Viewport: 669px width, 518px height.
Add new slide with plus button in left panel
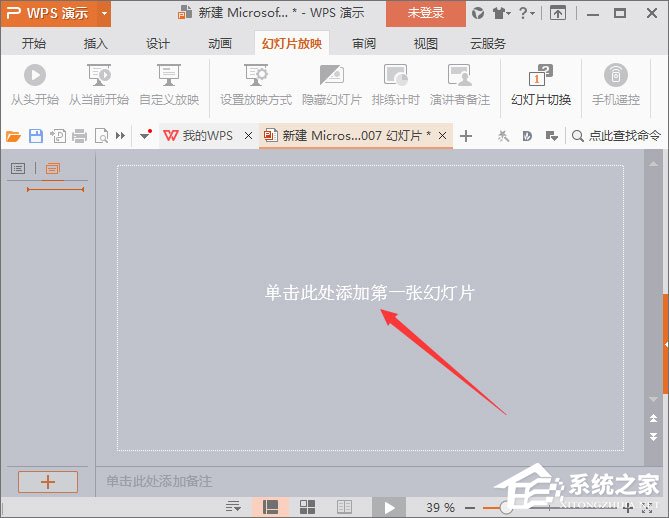click(47, 481)
